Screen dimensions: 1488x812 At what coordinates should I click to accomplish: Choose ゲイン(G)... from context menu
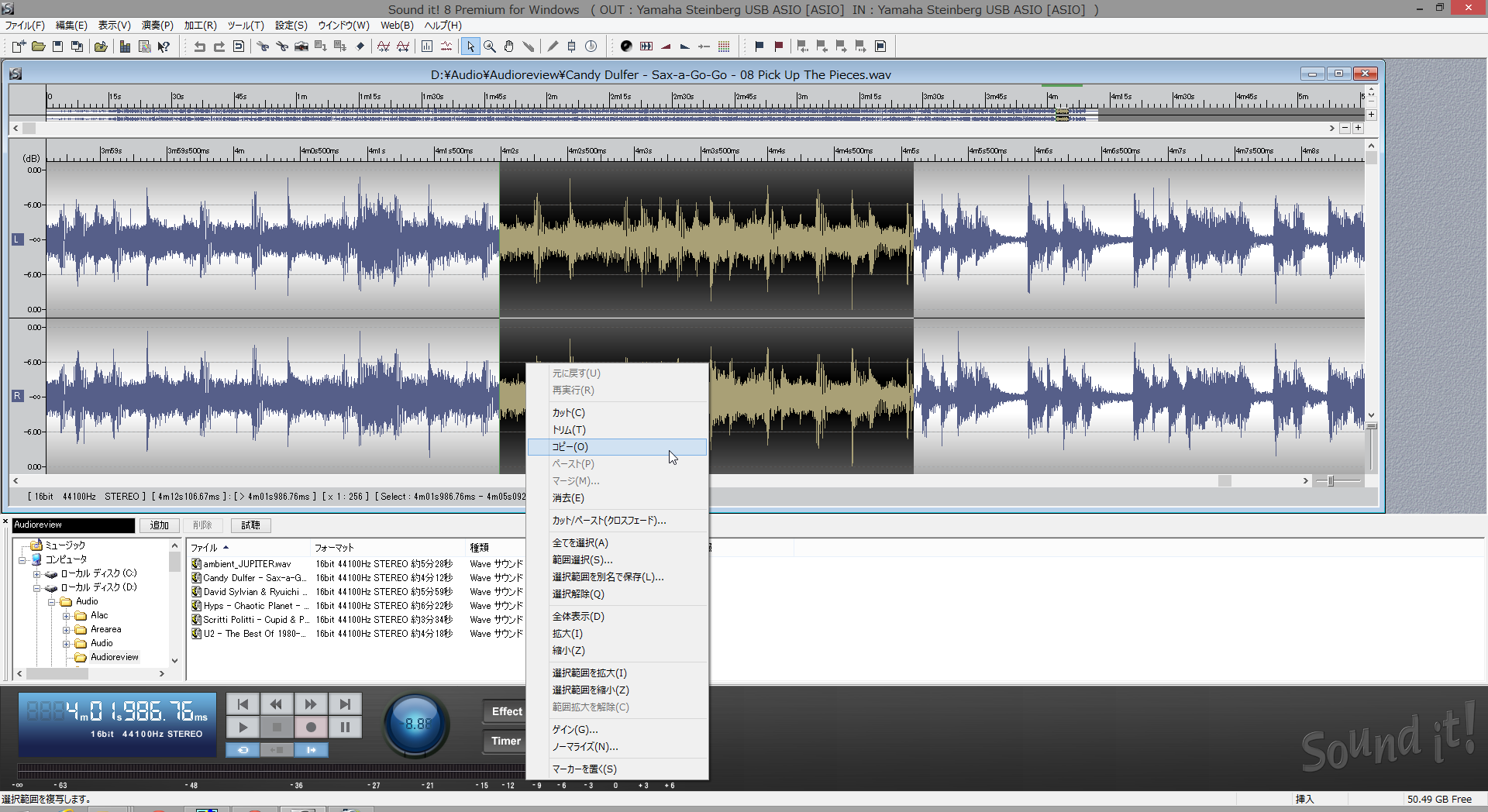click(x=617, y=730)
